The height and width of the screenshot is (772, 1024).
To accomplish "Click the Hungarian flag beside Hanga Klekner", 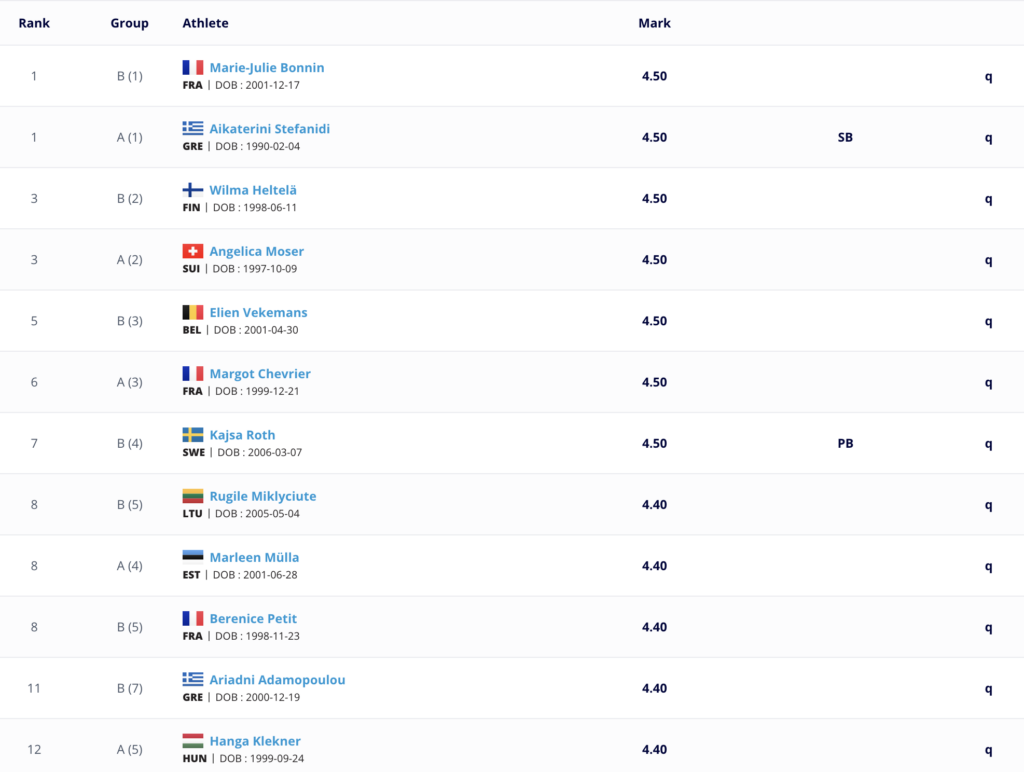I will [193, 741].
